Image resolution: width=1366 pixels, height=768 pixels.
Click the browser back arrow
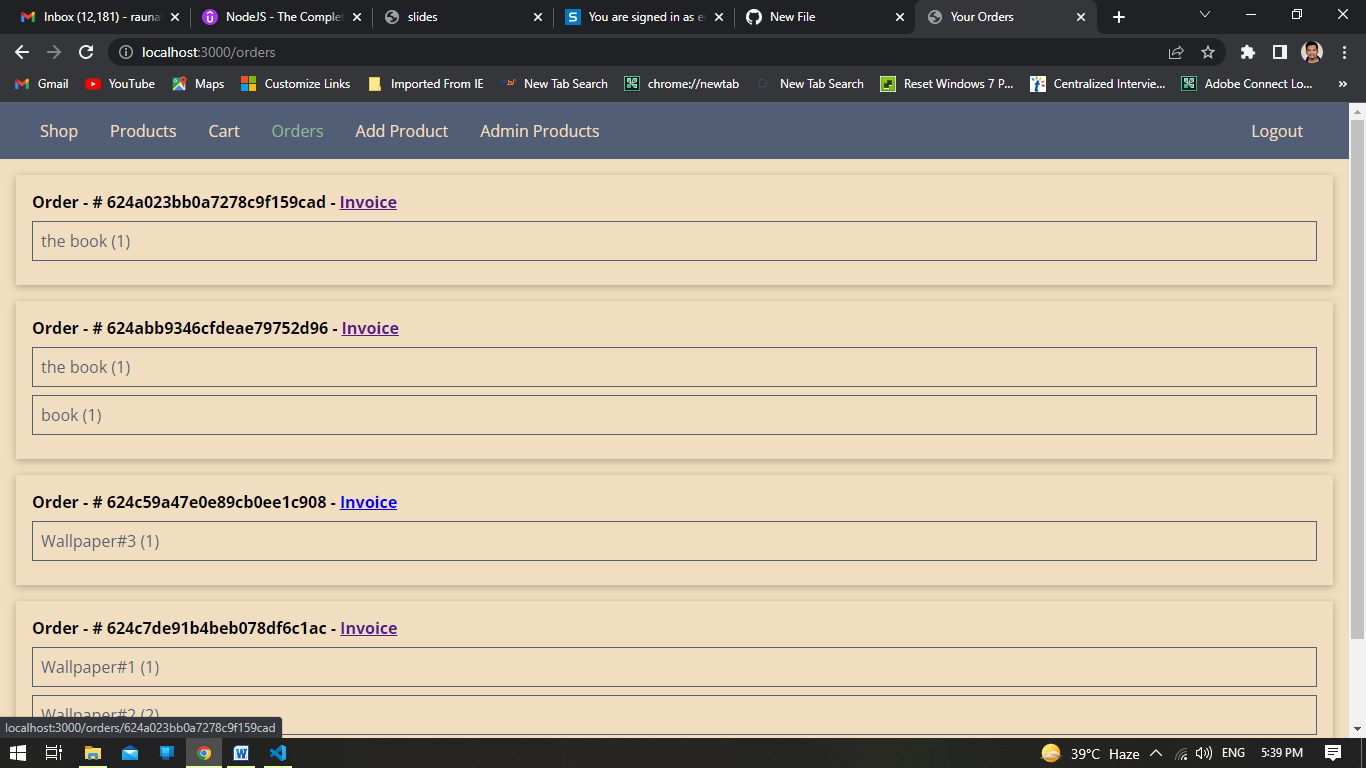click(21, 52)
